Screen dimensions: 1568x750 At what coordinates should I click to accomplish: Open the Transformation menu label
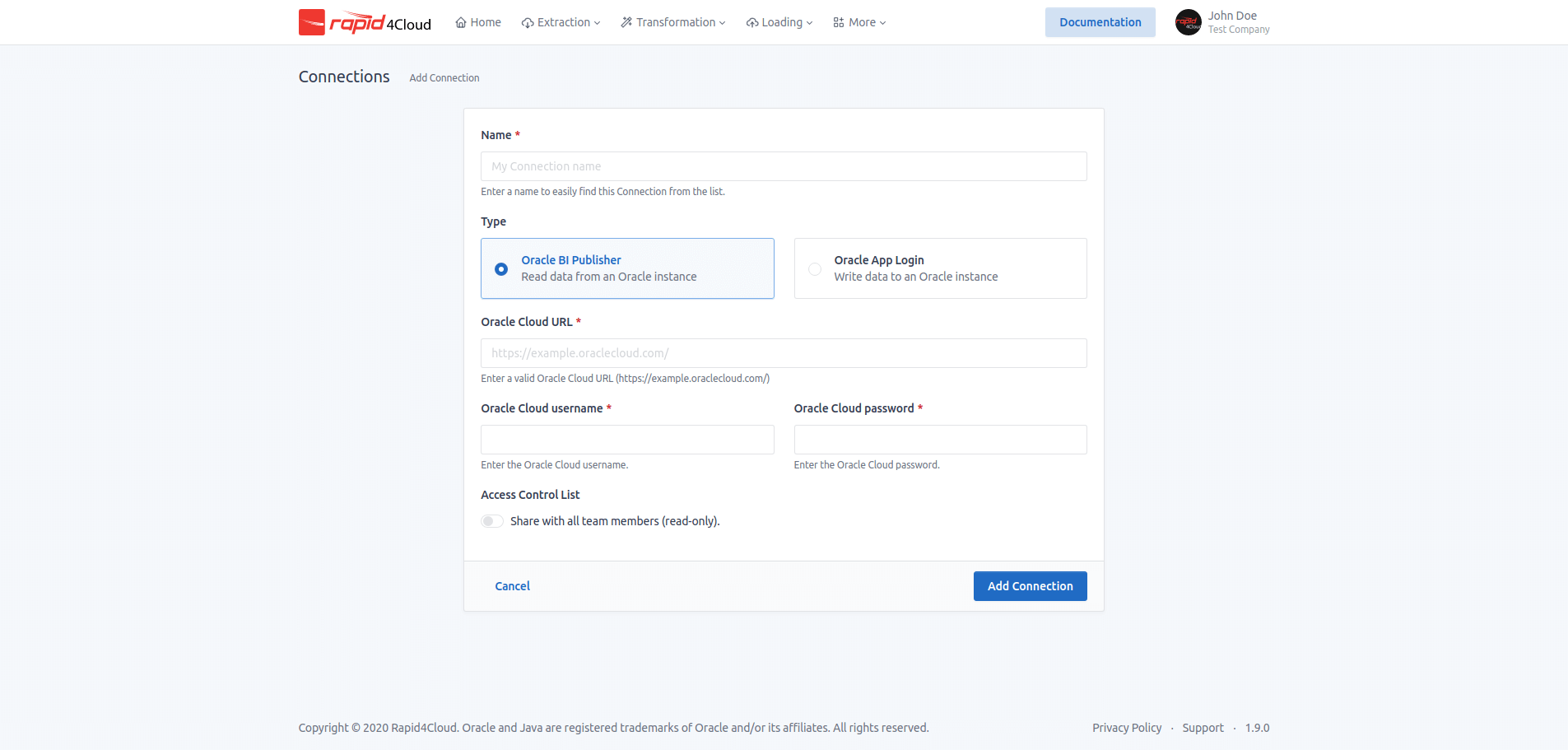pos(676,22)
